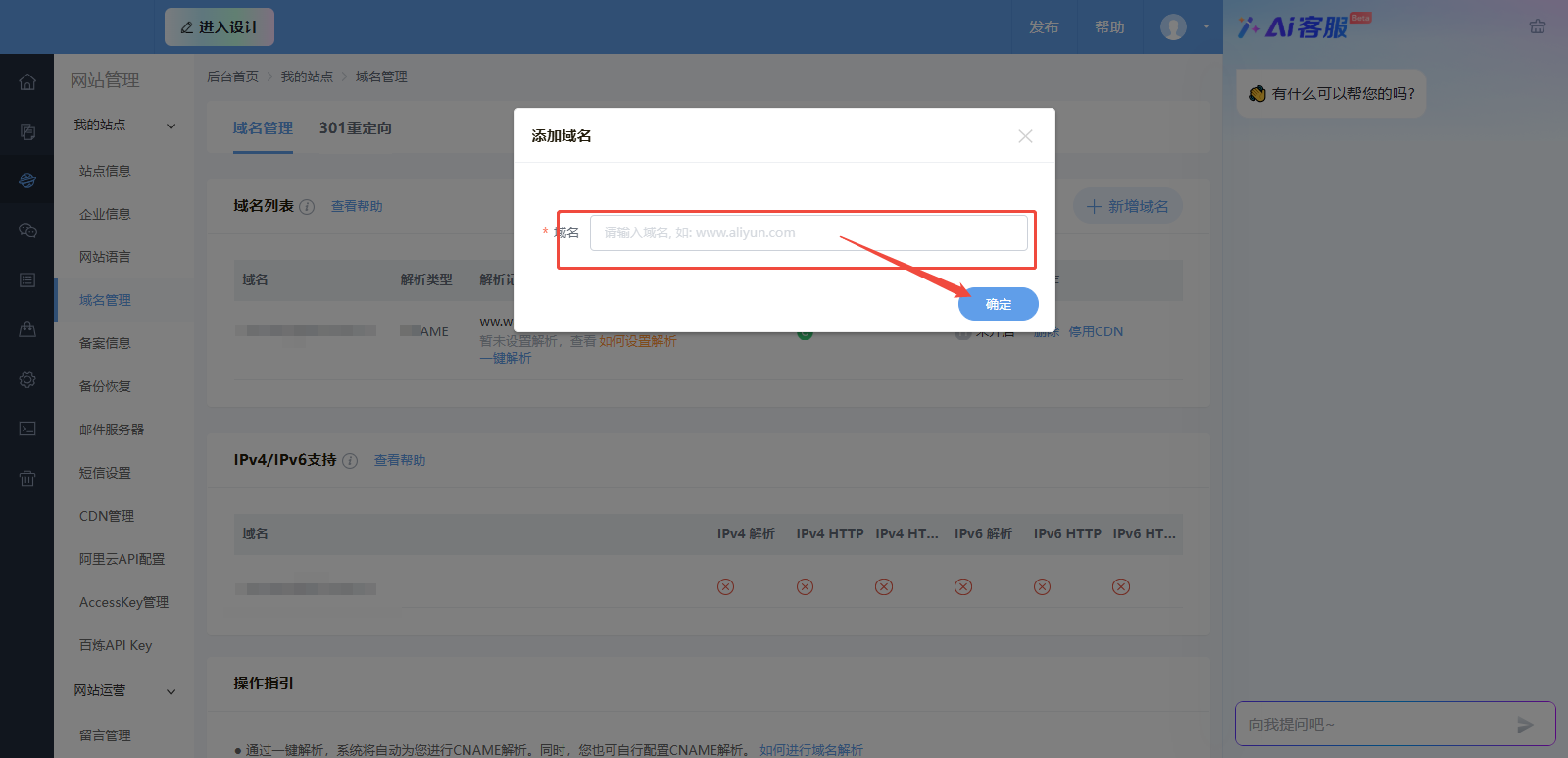Open 阿里云API配置 in sidebar
The width and height of the screenshot is (1568, 758).
point(122,559)
